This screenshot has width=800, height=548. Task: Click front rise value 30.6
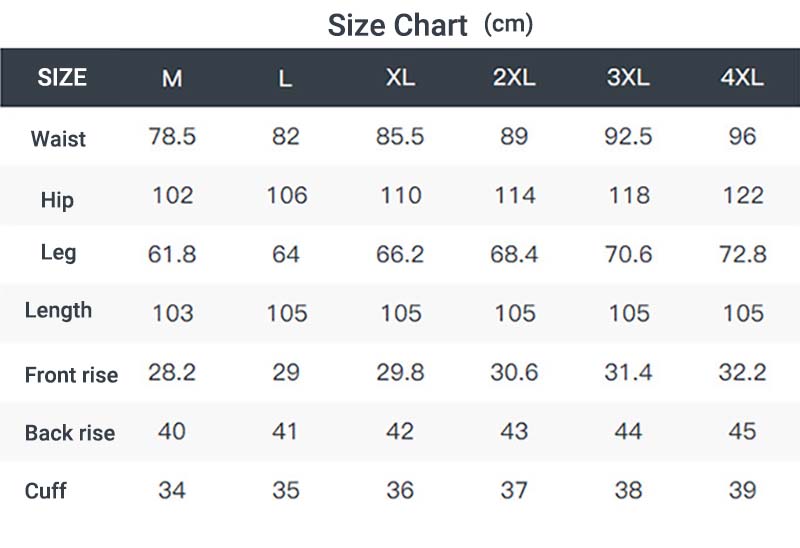[514, 372]
